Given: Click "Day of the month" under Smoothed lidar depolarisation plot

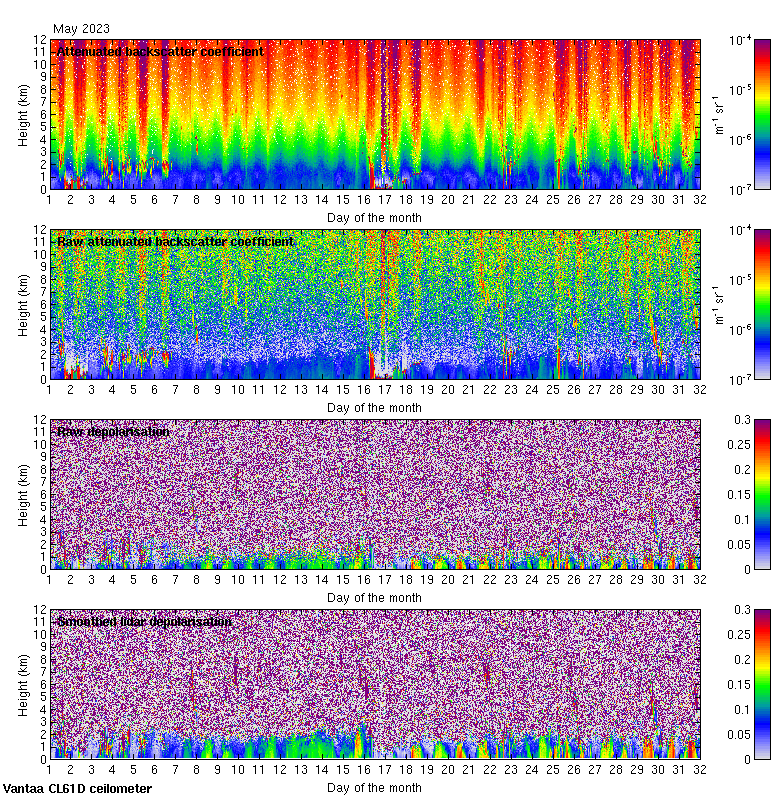Looking at the screenshot, I should [374, 788].
